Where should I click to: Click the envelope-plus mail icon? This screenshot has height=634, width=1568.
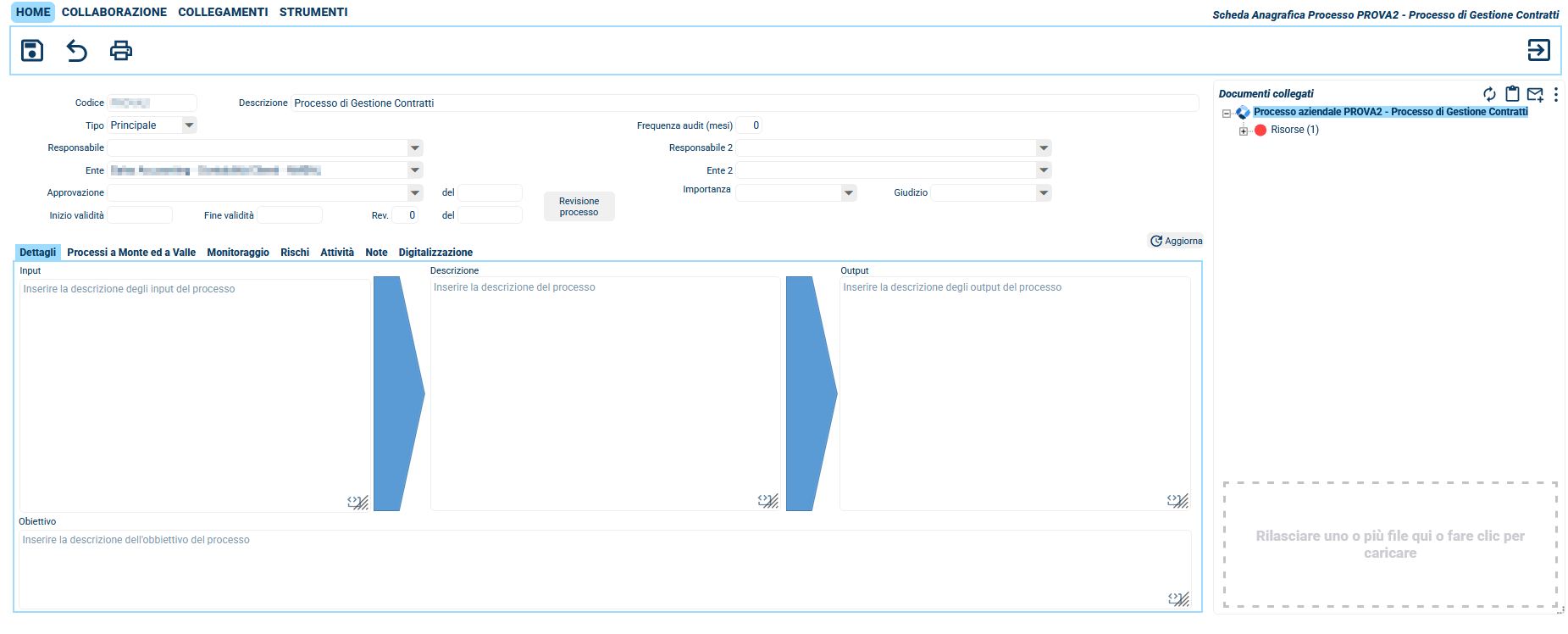[1535, 94]
